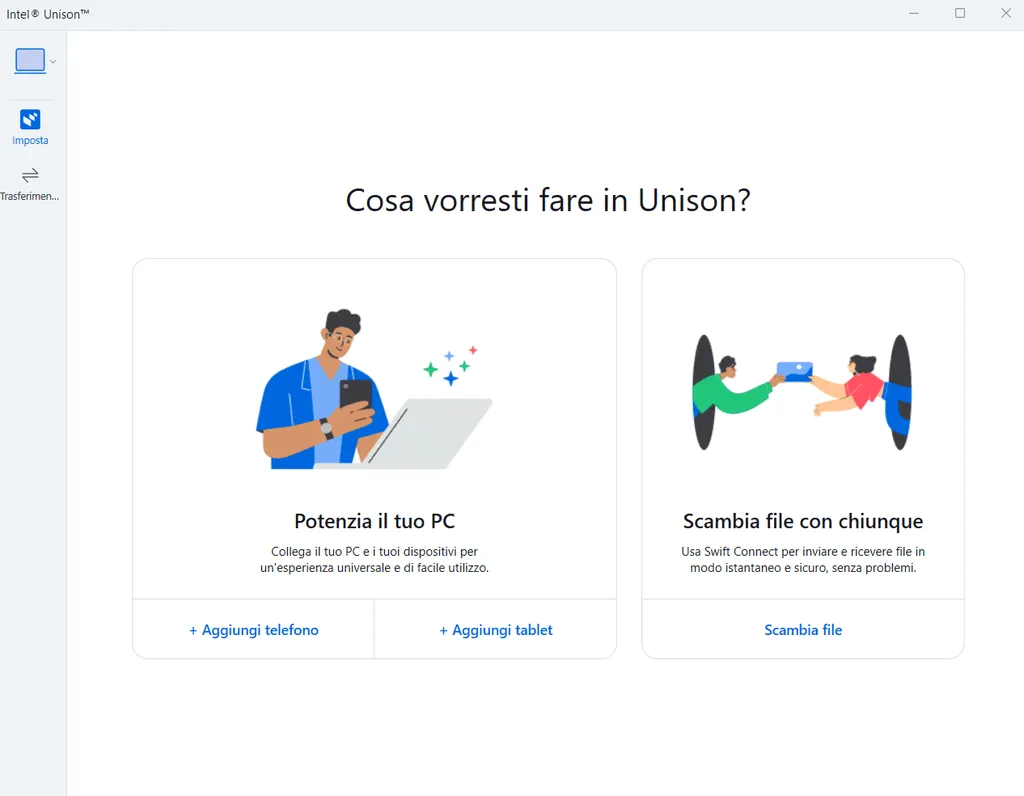Click the blue Unison logo icon above Imposta

tap(29, 120)
